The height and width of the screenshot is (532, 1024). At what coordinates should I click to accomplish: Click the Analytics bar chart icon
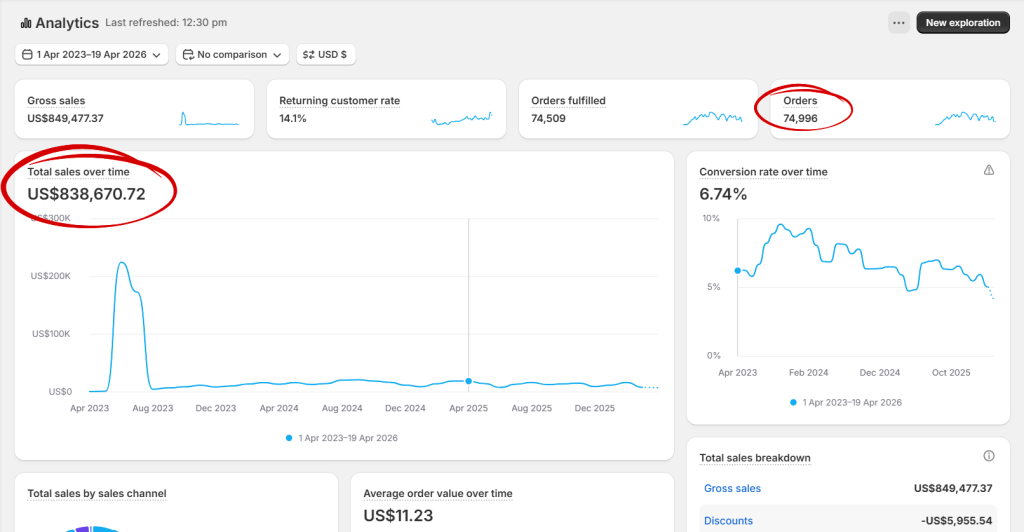25,23
